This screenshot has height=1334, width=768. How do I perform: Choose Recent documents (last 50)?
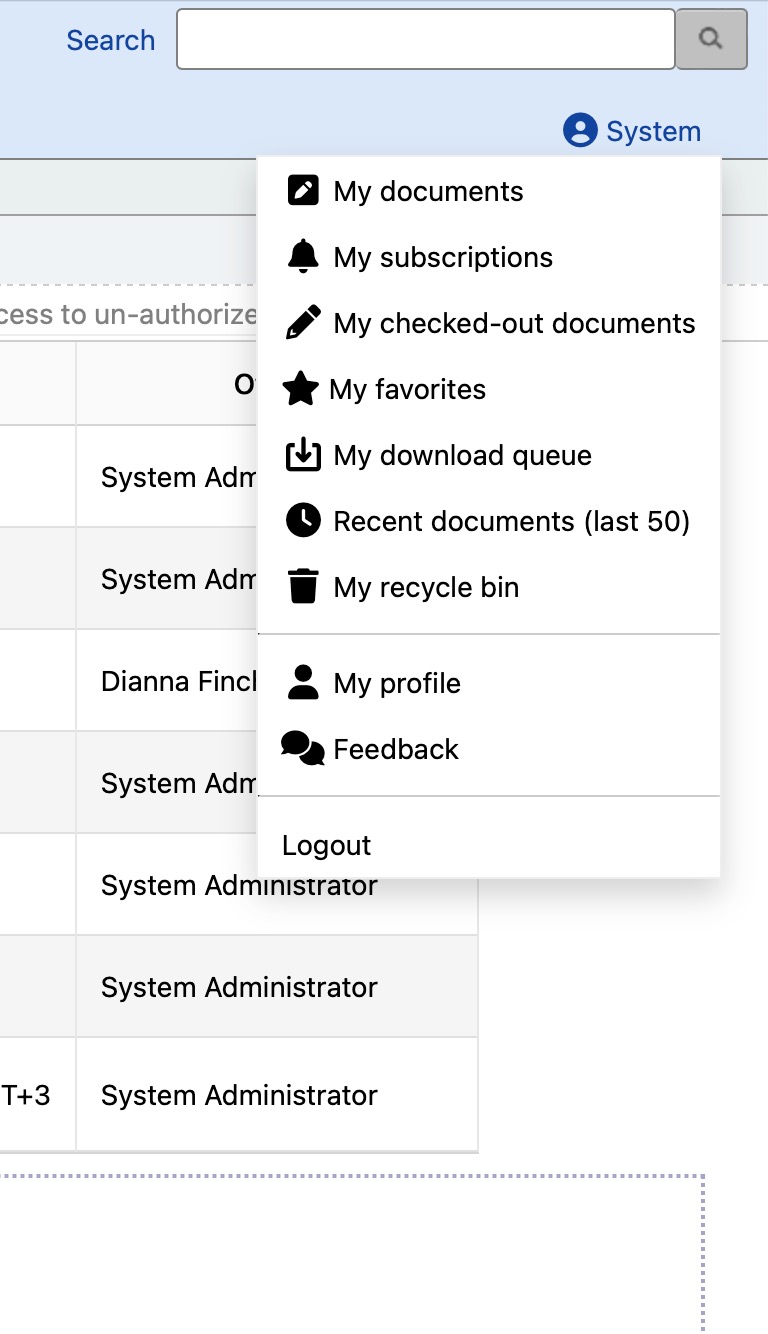point(510,521)
